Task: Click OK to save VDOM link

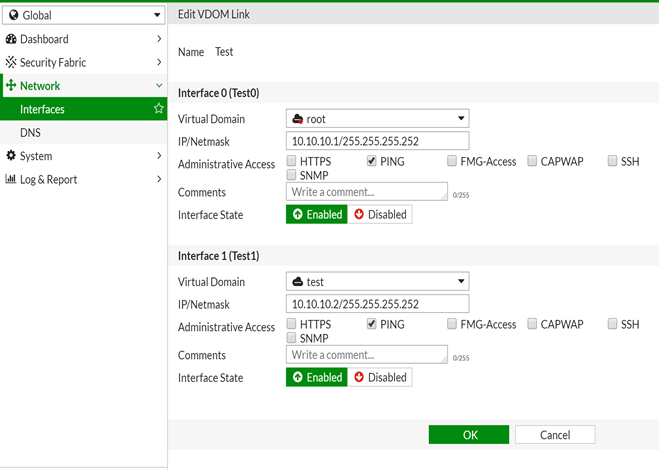Action: coord(469,435)
